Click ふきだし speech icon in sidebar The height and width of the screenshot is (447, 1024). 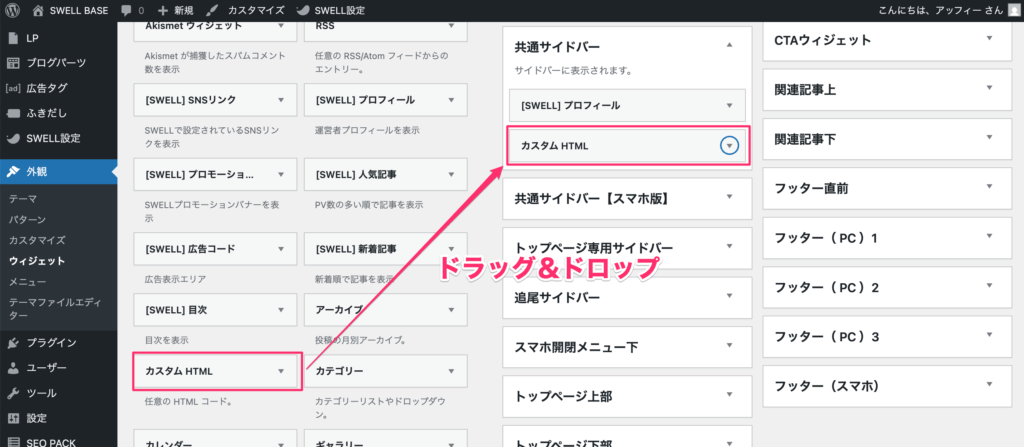click(x=12, y=113)
